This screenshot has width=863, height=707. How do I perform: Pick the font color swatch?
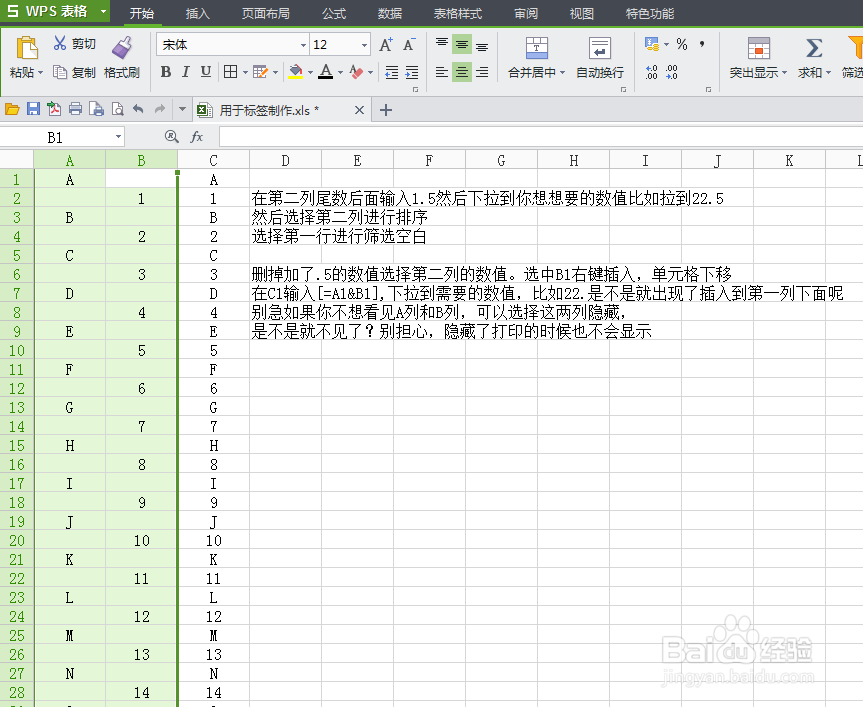325,73
